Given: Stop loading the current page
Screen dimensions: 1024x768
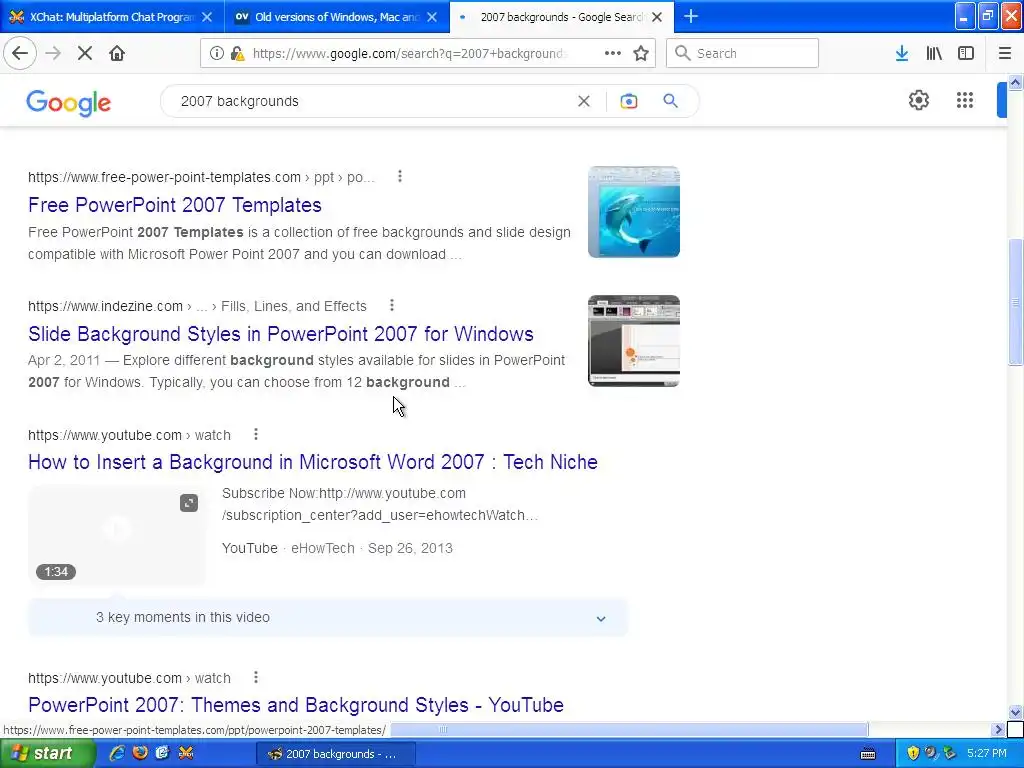Looking at the screenshot, I should (85, 54).
